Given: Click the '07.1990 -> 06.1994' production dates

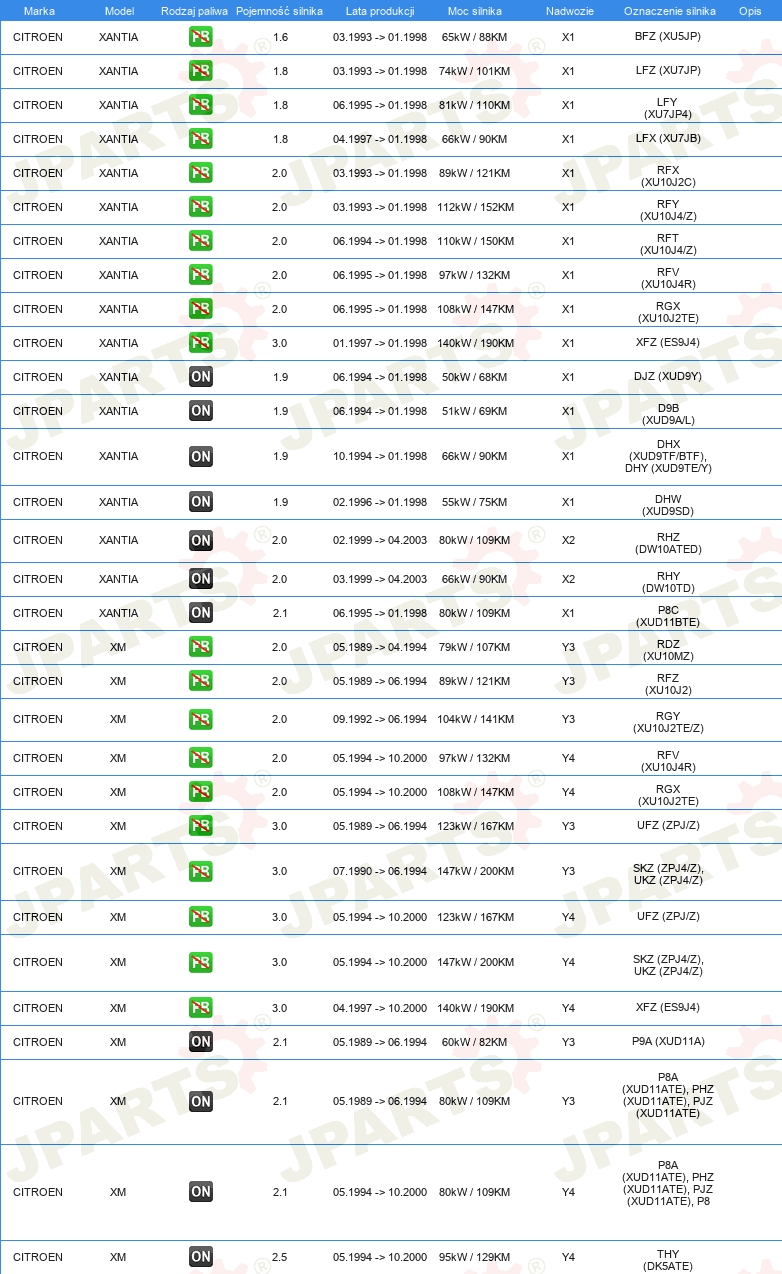Looking at the screenshot, I should click(380, 871).
